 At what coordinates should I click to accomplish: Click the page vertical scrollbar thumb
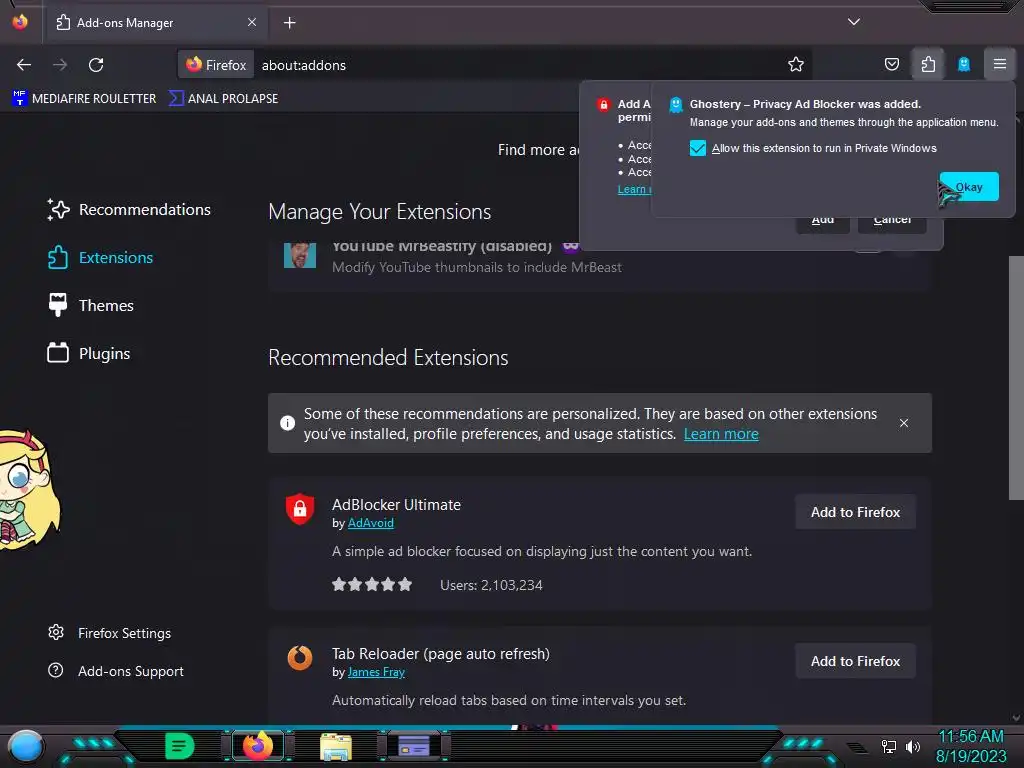click(1016, 377)
